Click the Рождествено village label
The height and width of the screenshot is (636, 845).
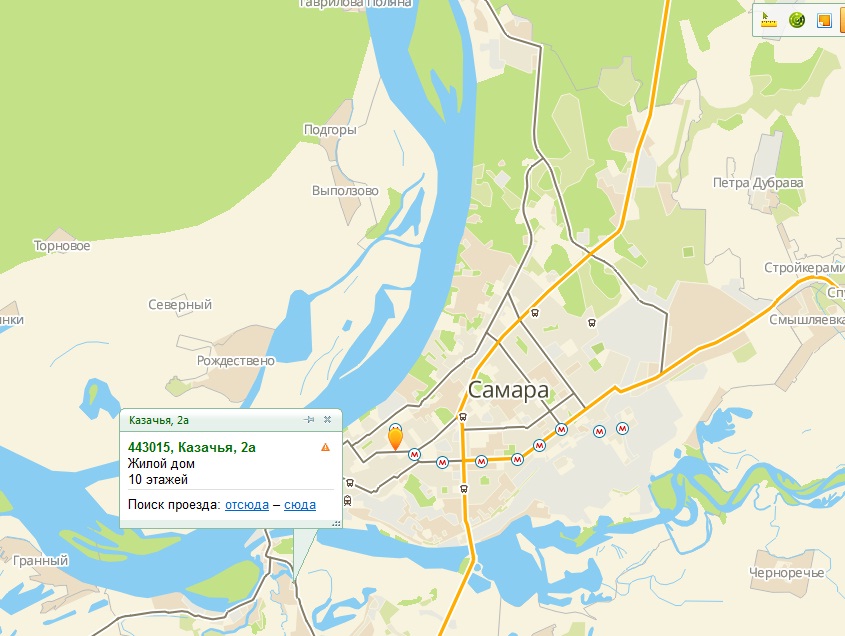[236, 361]
